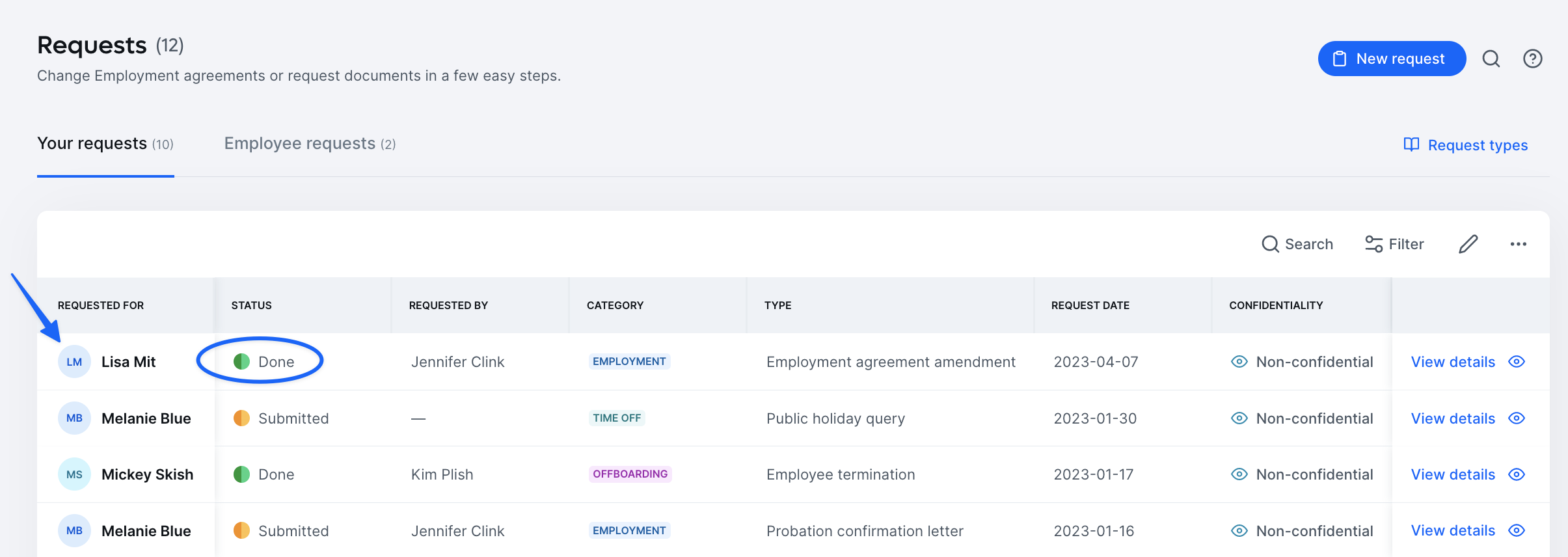Click the MB avatar in Public holiday query row
The image size is (1568, 557).
point(74,418)
